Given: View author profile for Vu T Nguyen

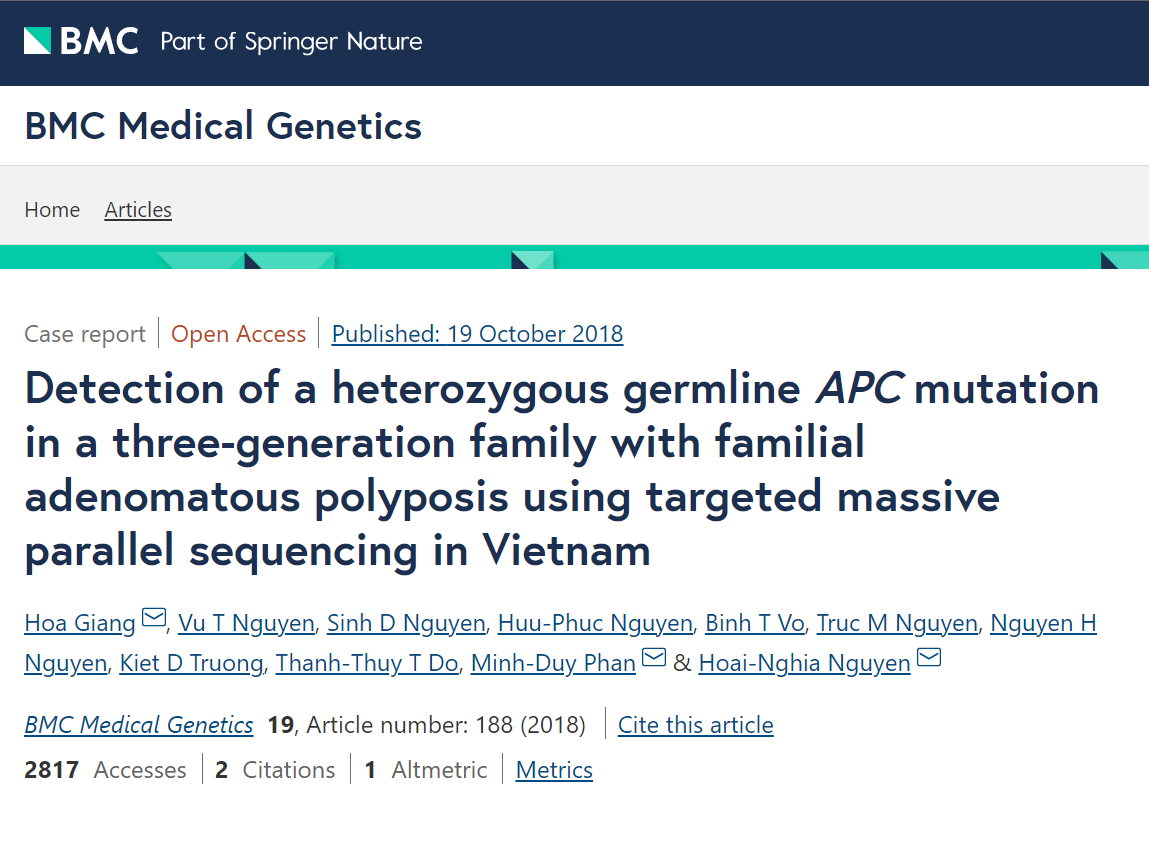Looking at the screenshot, I should point(245,622).
